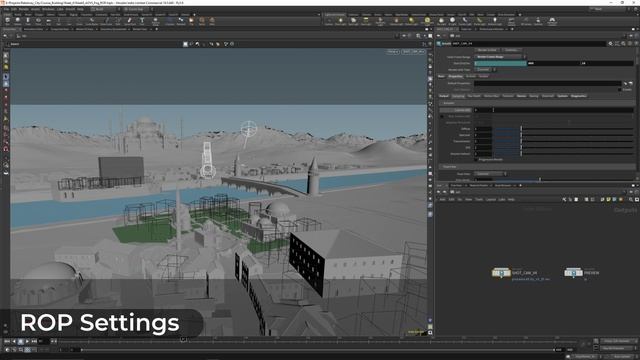Image resolution: width=640 pixels, height=360 pixels.
Task: Create a Camera from the Lights shelf
Action: pos(329,21)
